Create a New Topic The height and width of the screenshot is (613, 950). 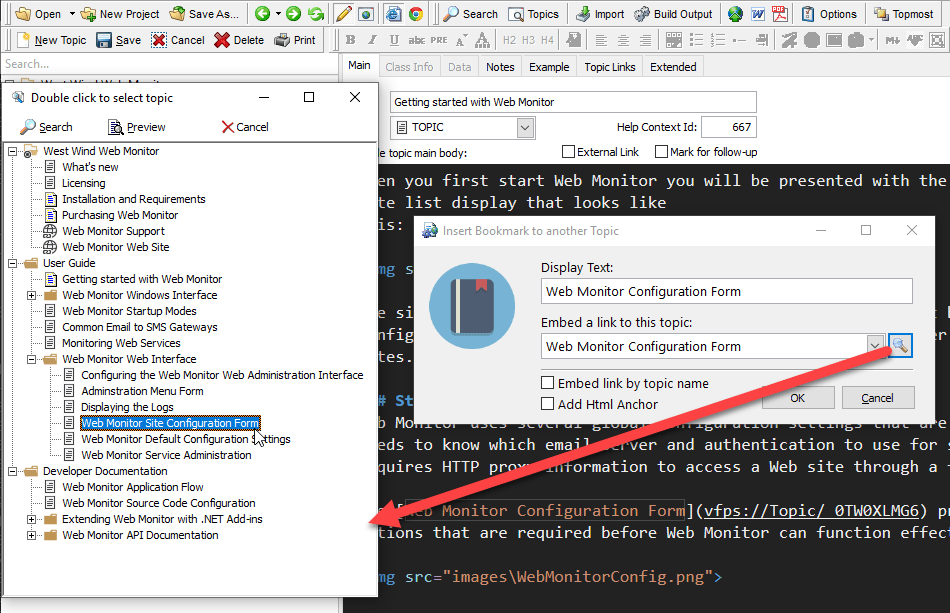[x=51, y=40]
